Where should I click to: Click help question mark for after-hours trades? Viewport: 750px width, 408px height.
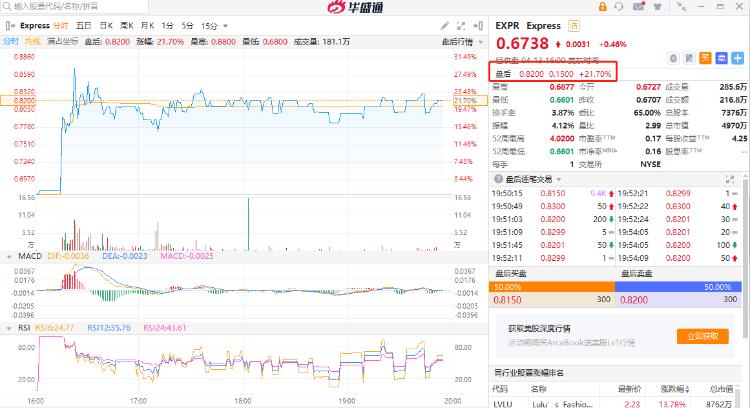point(498,179)
